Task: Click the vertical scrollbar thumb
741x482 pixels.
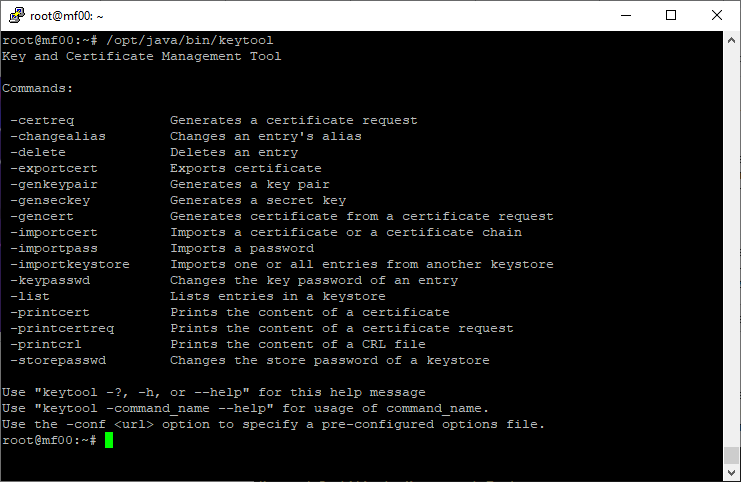Action: [x=732, y=456]
